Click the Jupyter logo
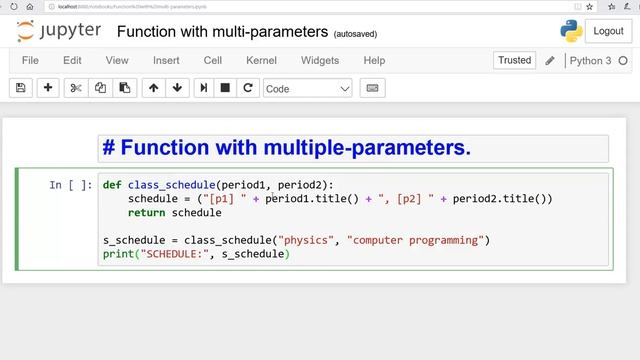640x360 pixels. [59, 31]
